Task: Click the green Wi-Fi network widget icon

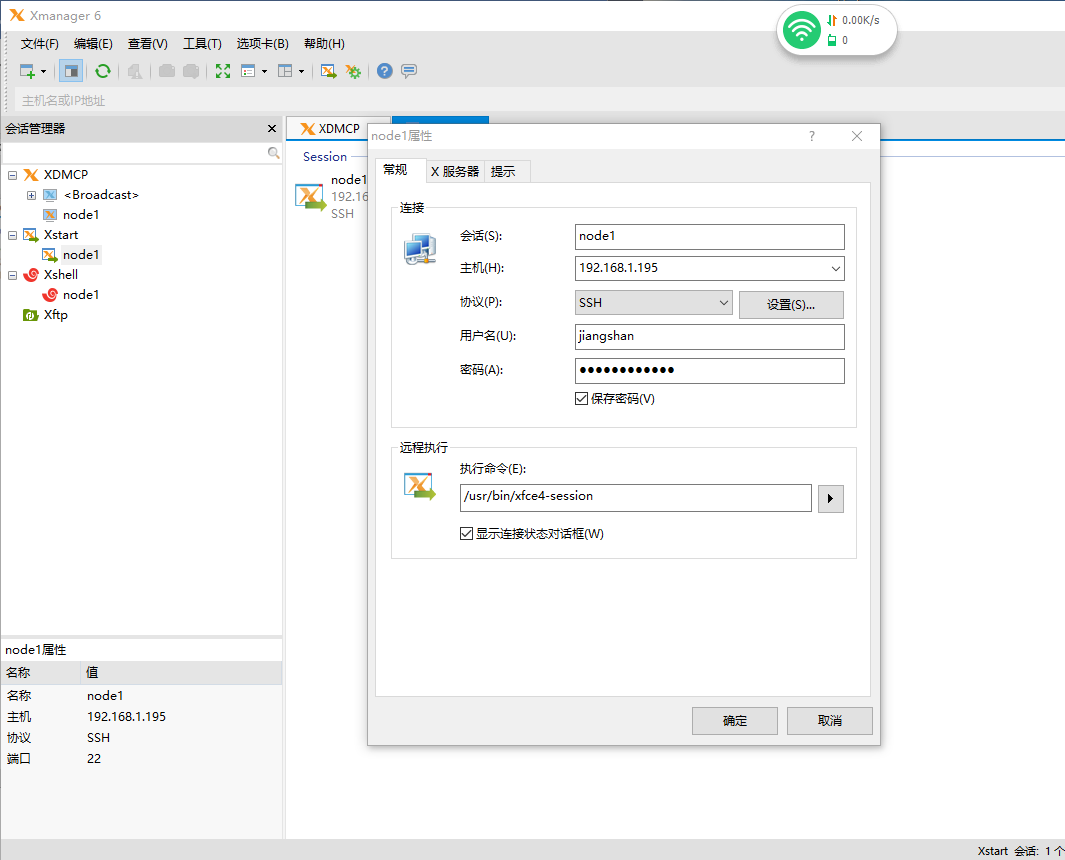Action: (801, 30)
